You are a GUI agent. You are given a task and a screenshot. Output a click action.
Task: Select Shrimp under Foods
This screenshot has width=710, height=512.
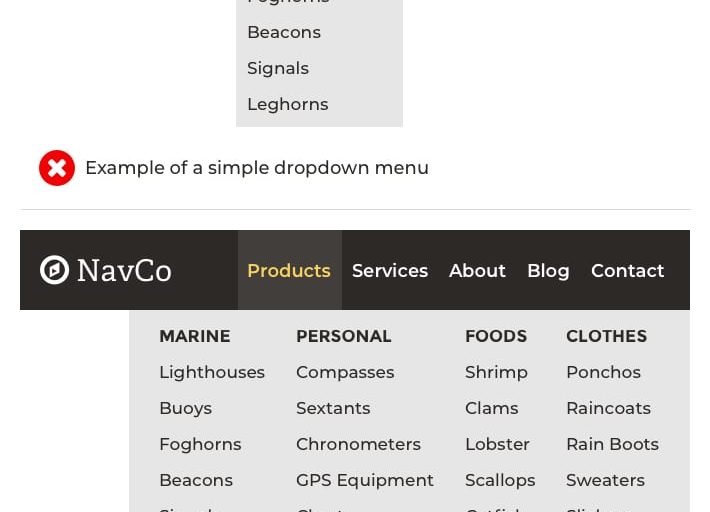(496, 372)
